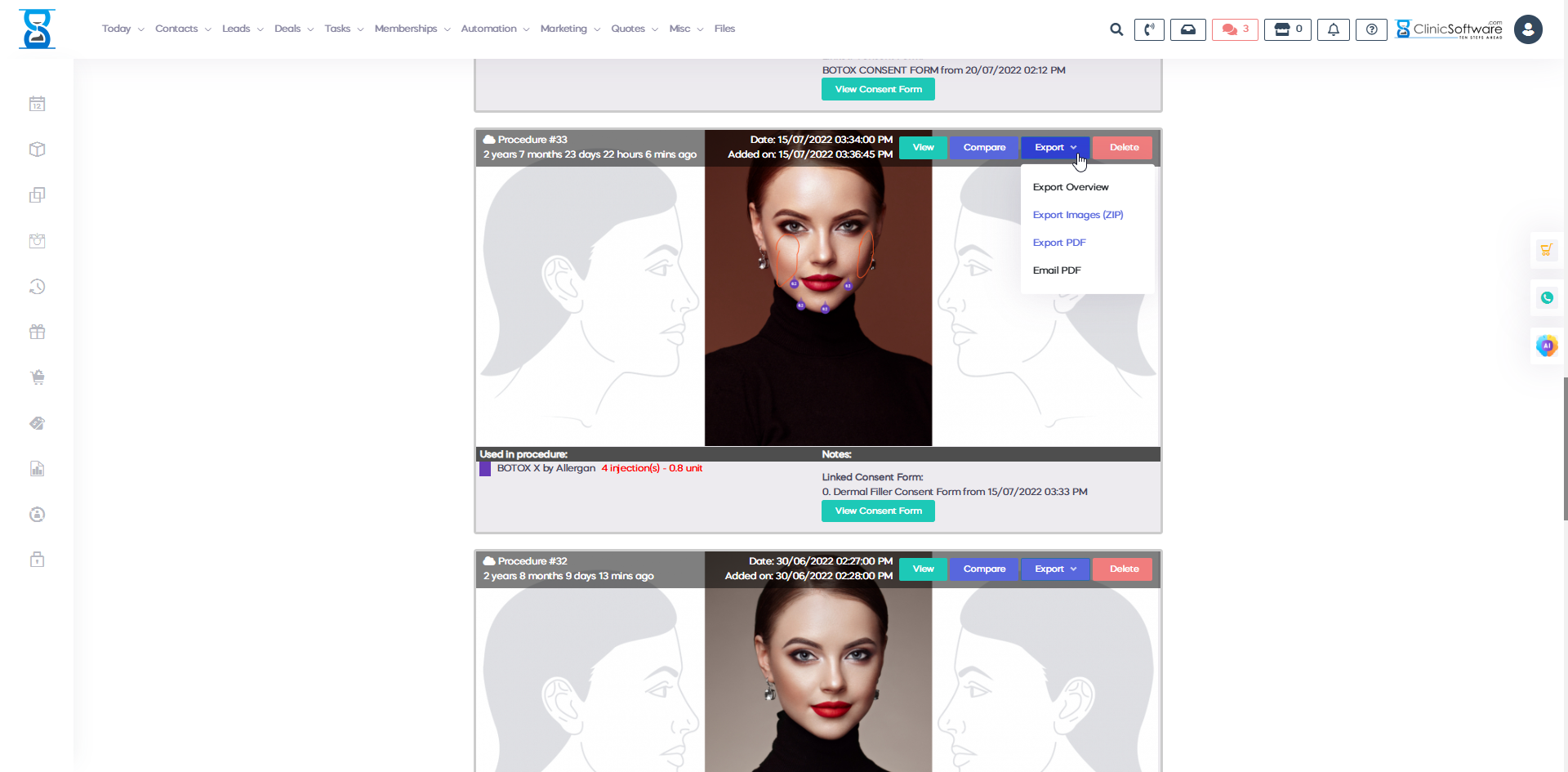This screenshot has width=1568, height=772.
Task: Open the inbox tray icon
Action: tap(1188, 29)
